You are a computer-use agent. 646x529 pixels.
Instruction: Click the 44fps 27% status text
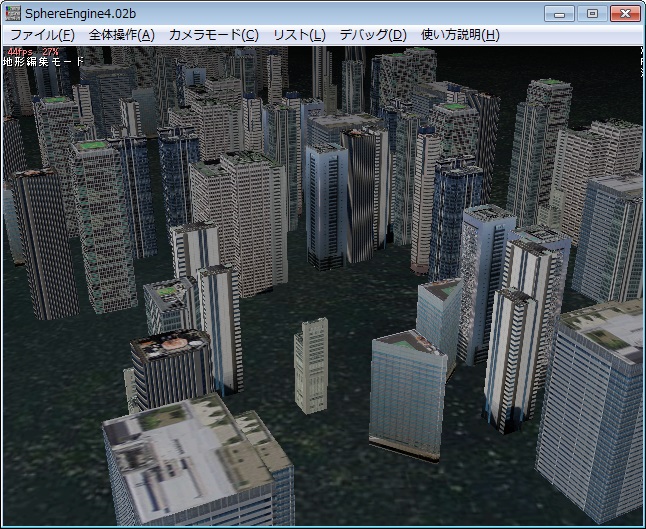click(x=33, y=51)
